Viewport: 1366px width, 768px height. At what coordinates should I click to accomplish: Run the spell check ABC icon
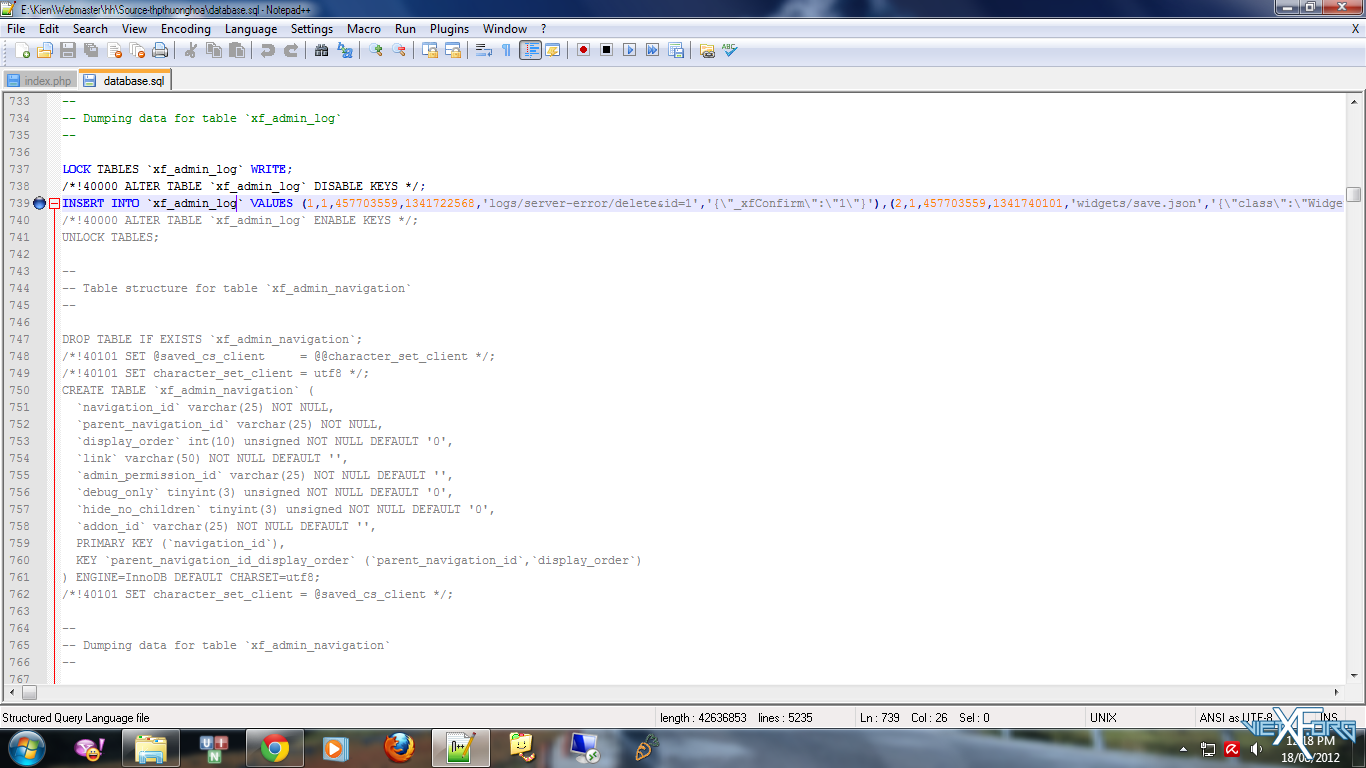730,50
